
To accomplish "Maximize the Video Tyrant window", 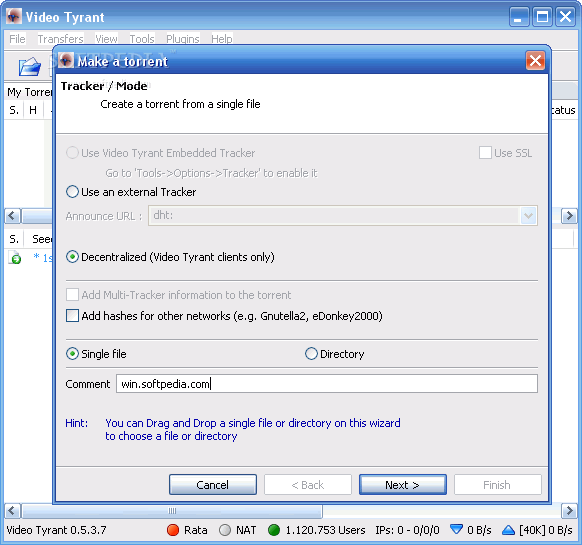I will (542, 17).
